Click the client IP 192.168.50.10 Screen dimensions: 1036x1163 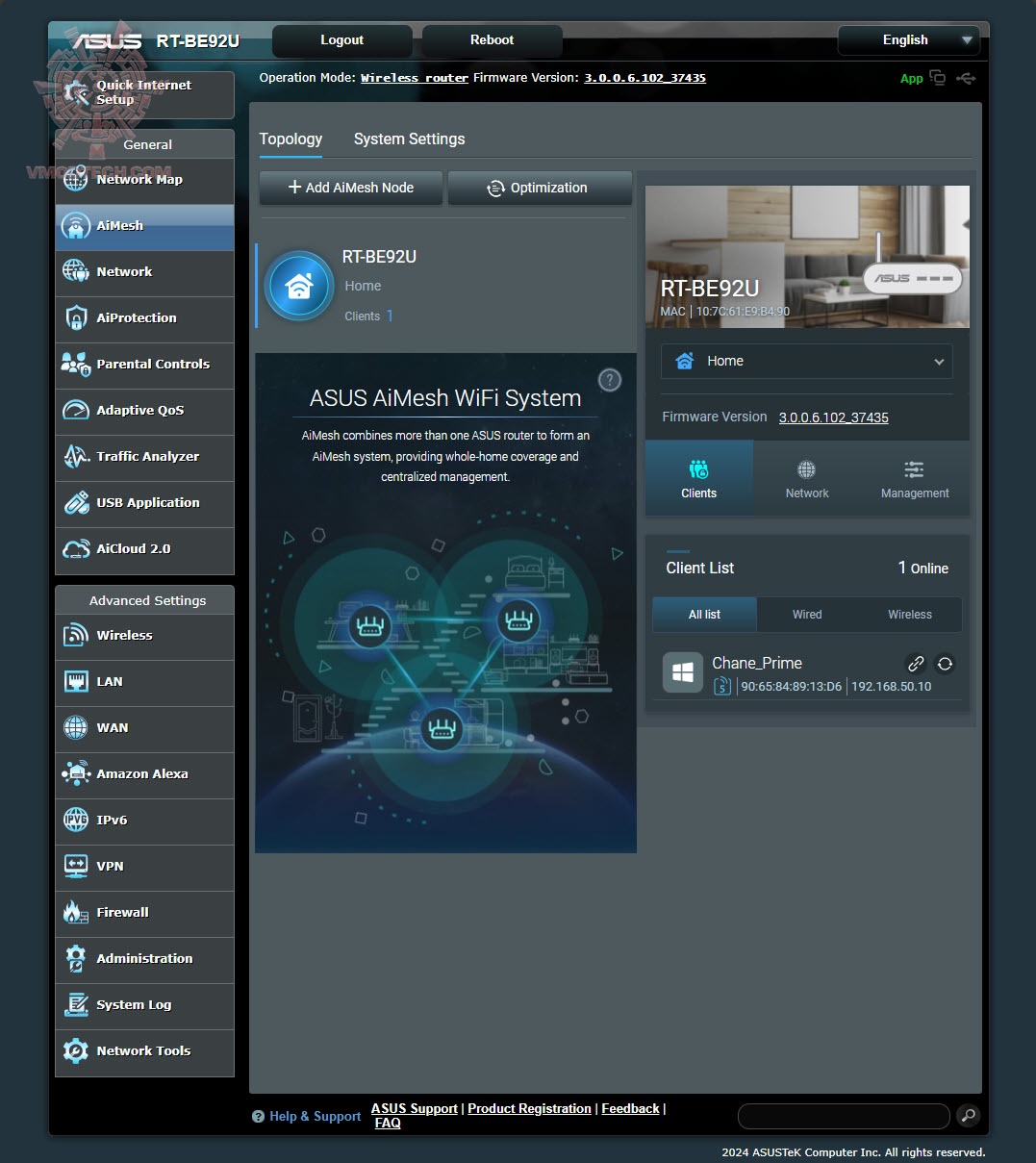(892, 687)
